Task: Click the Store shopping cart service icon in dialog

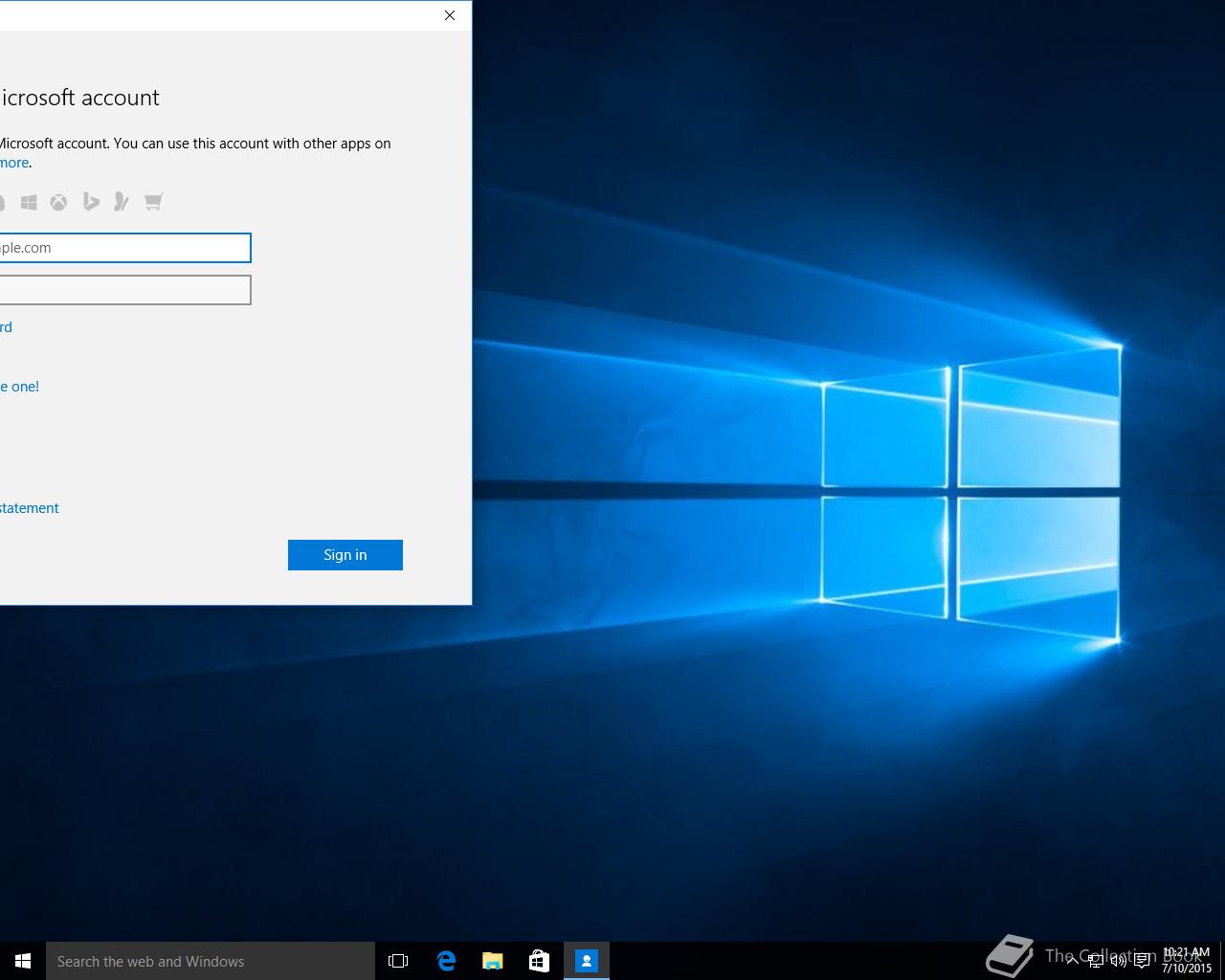Action: pyautogui.click(x=153, y=201)
